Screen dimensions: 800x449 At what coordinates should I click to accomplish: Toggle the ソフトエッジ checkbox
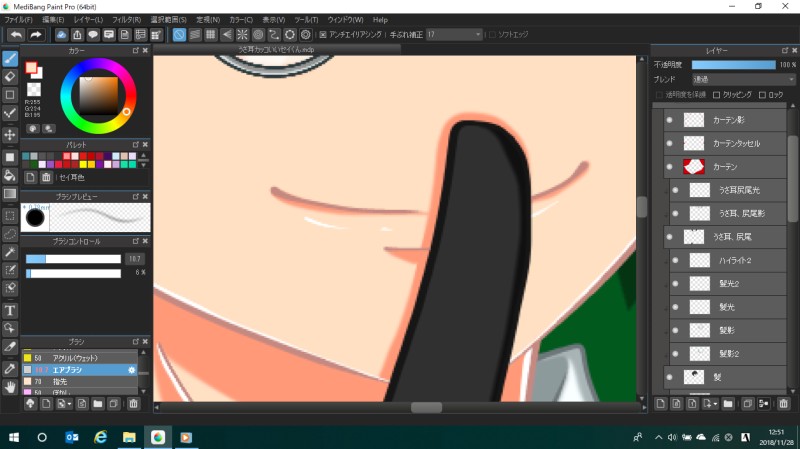[492, 35]
